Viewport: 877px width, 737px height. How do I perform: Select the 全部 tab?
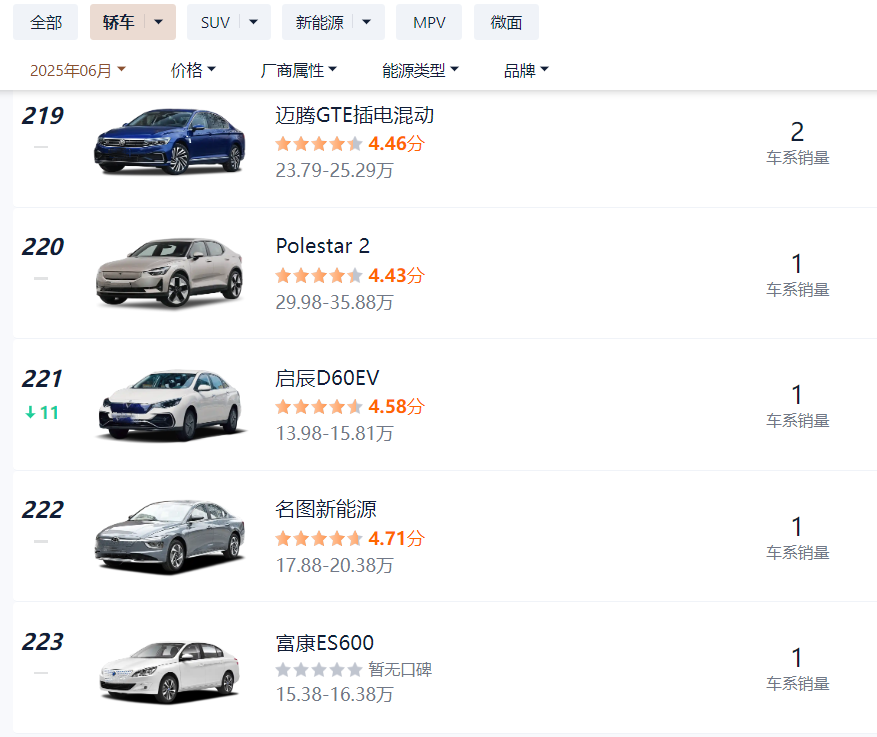tap(45, 22)
